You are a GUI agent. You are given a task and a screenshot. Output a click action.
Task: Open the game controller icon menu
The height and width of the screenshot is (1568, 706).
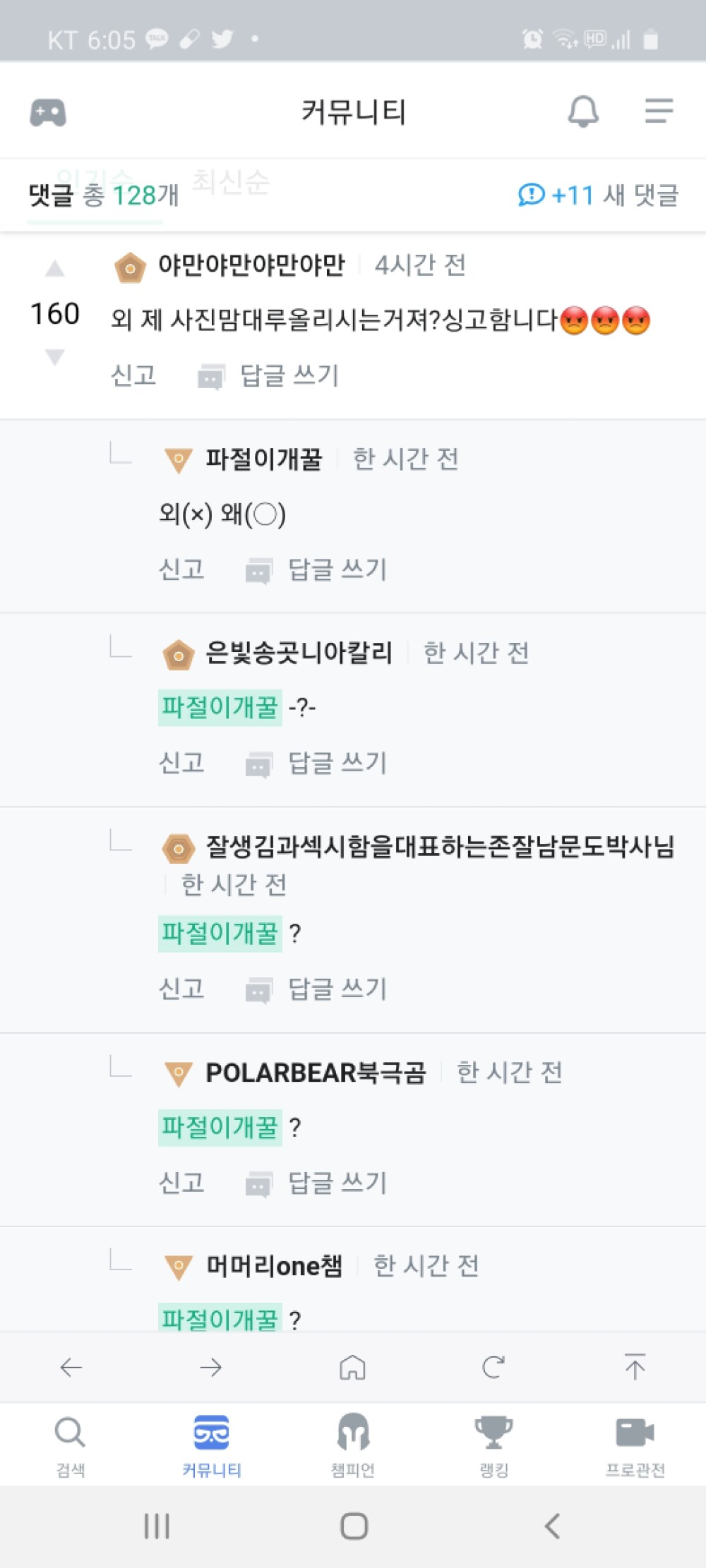(x=48, y=112)
